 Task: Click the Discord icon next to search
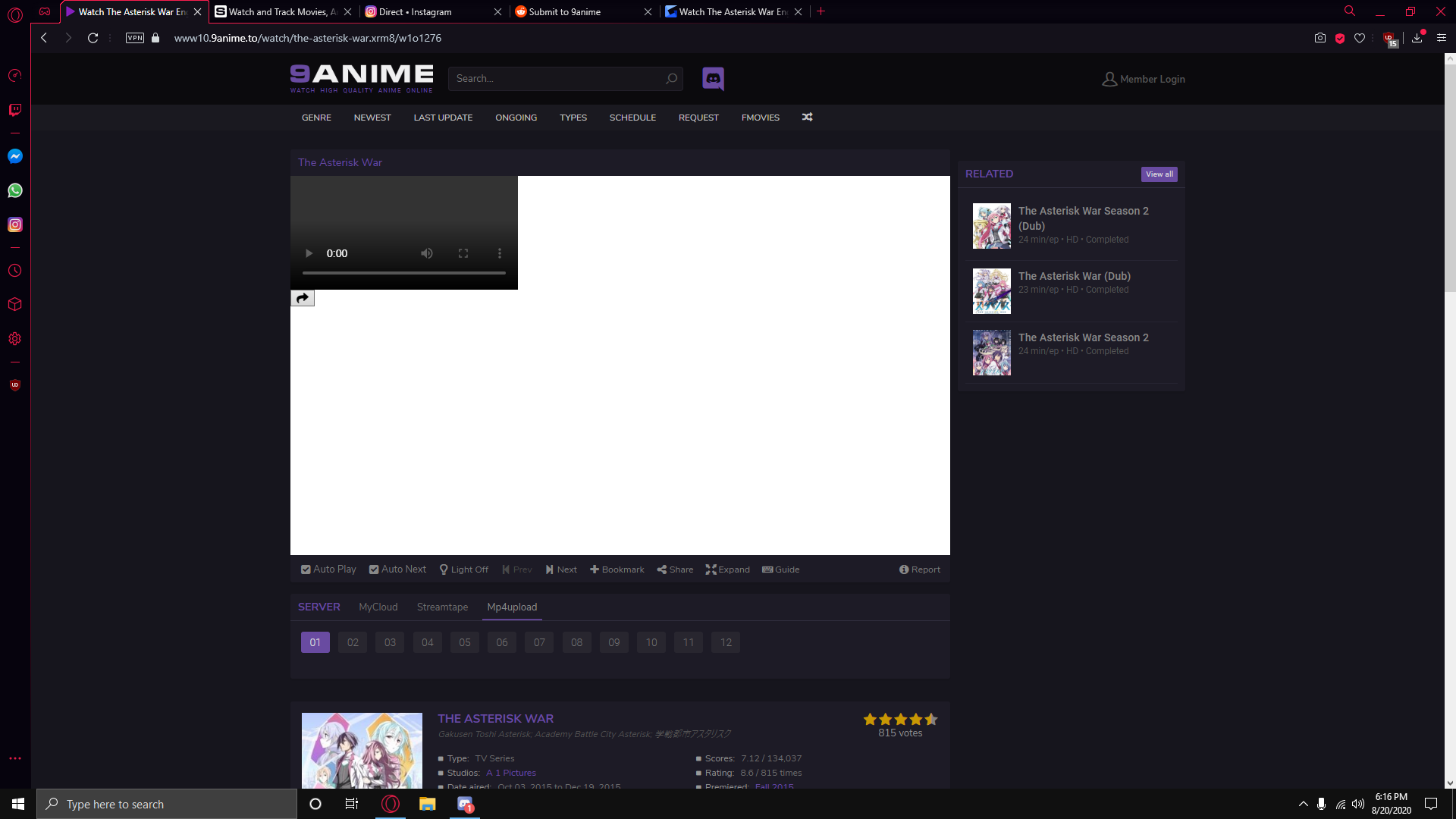713,78
